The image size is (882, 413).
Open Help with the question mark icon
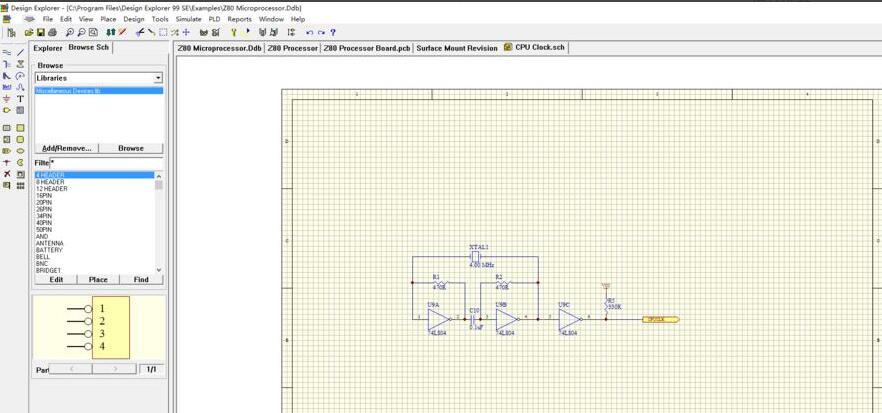333,33
